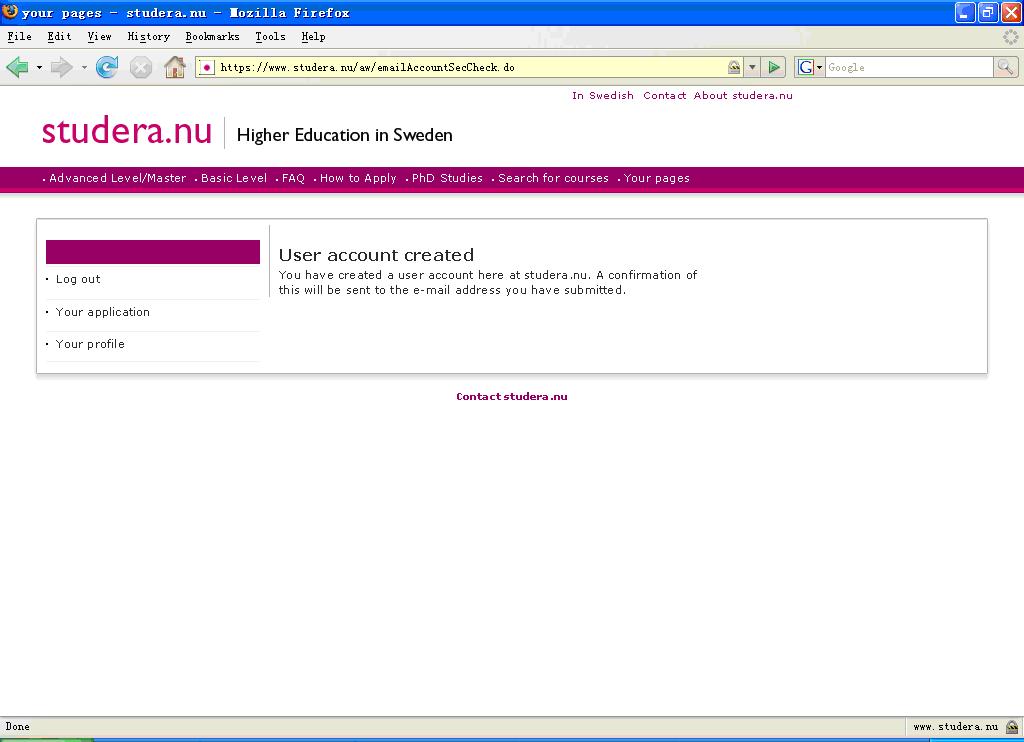1024x742 pixels.
Task: Click www.studera.nu in the status bar
Action: (955, 726)
